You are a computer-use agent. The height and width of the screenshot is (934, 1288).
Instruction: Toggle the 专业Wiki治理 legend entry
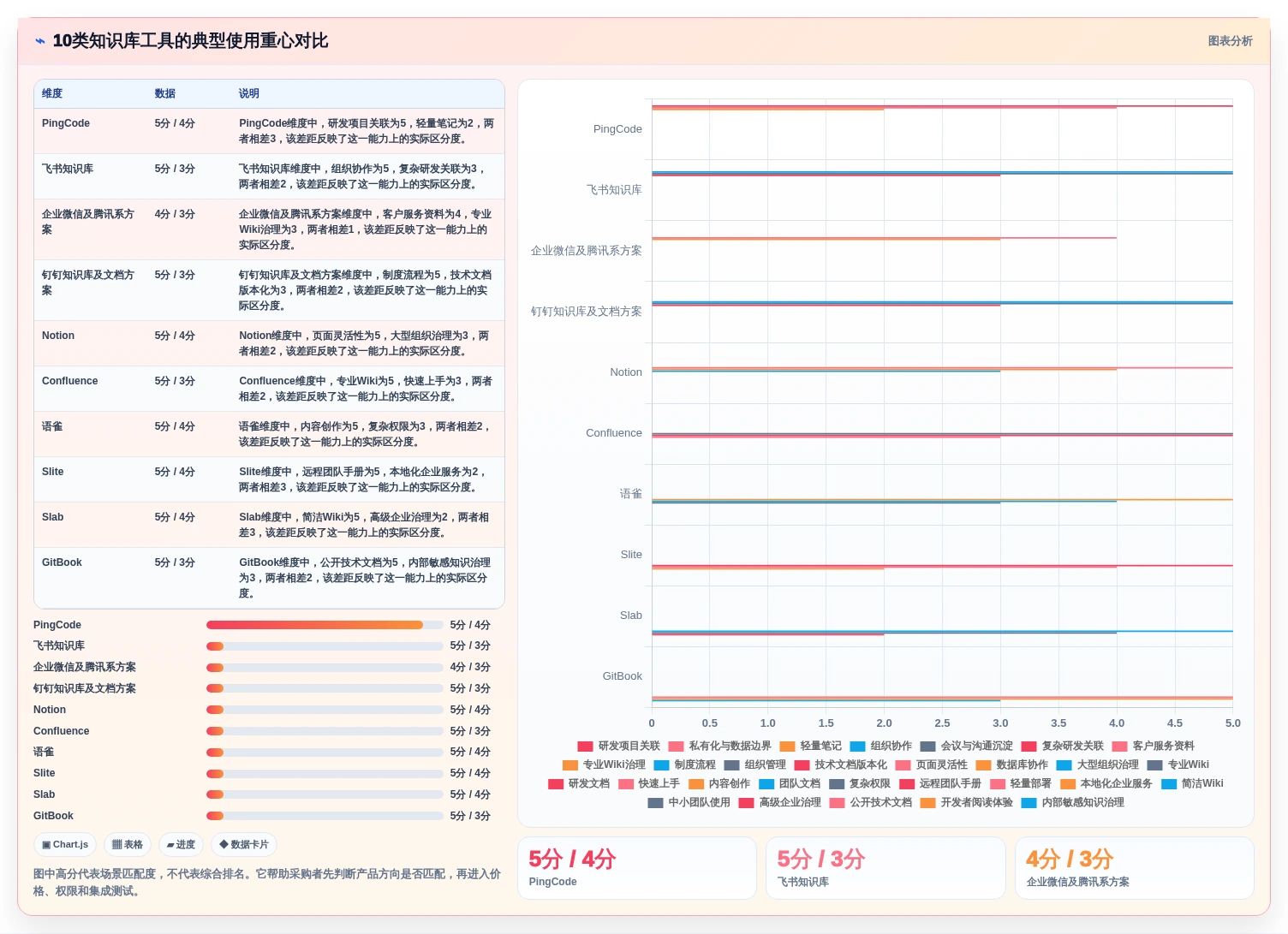604,764
